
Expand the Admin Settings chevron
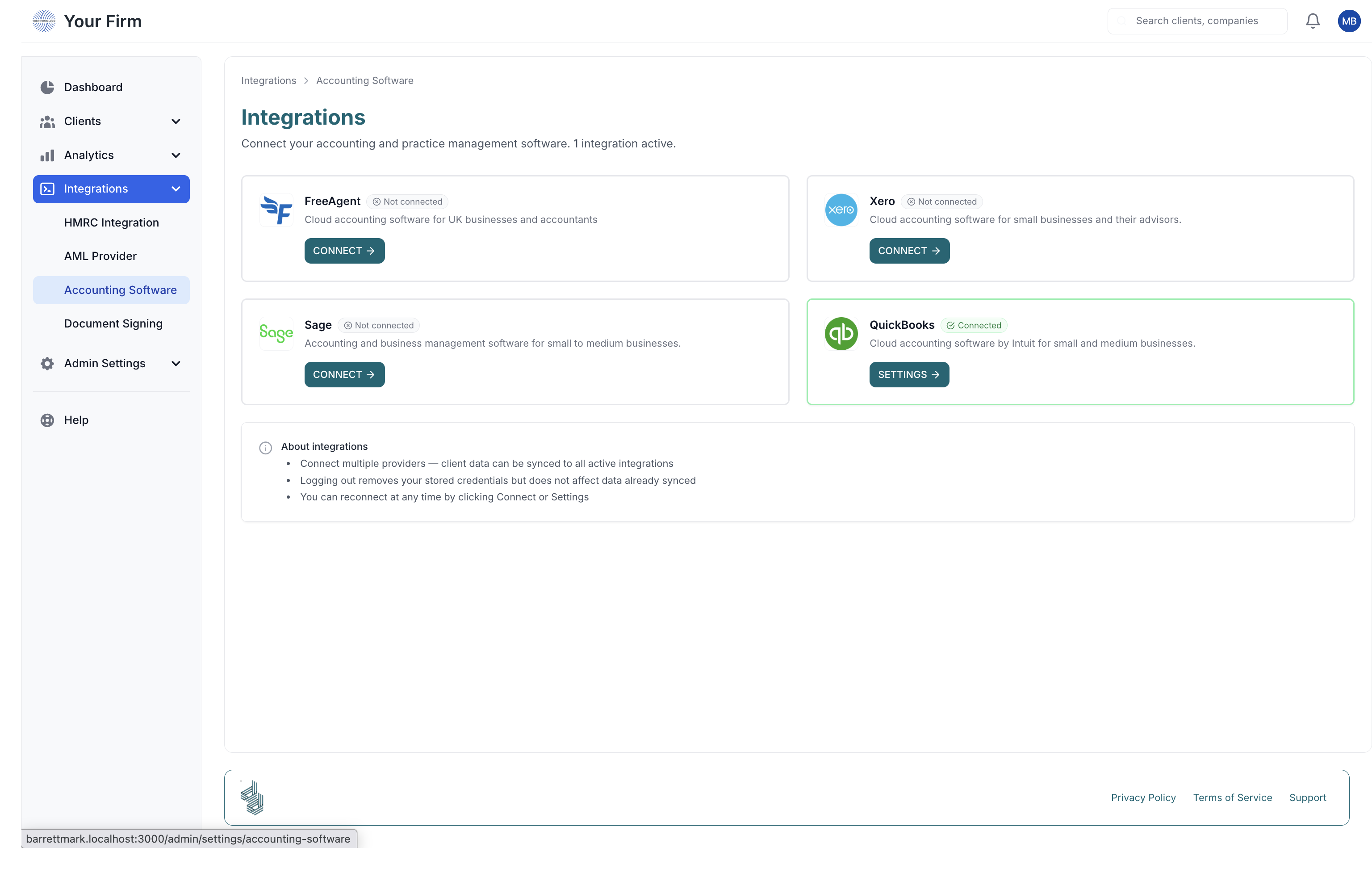(x=176, y=364)
